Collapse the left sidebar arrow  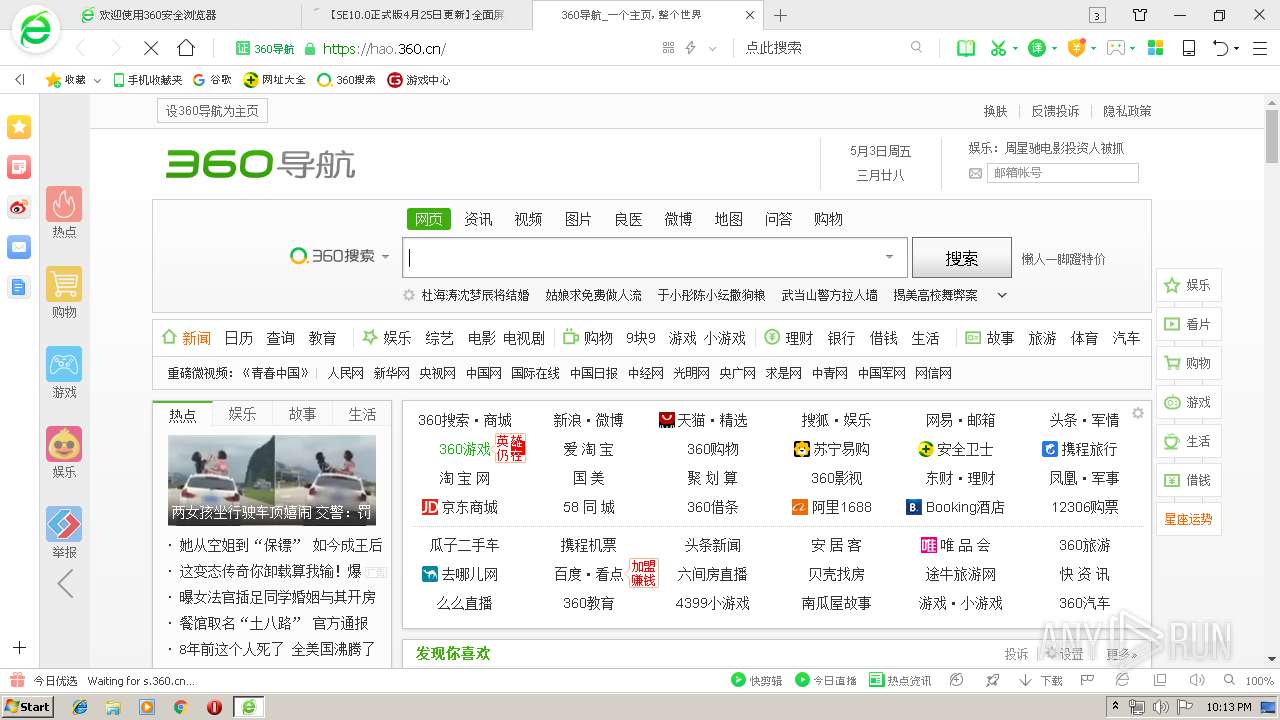(x=65, y=583)
